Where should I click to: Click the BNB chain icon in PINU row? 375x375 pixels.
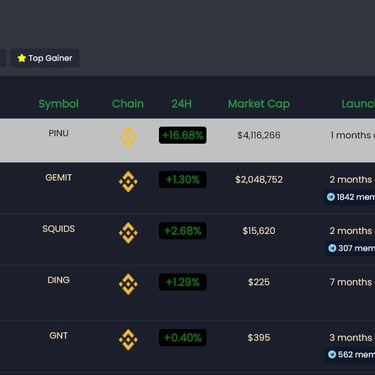(128, 137)
